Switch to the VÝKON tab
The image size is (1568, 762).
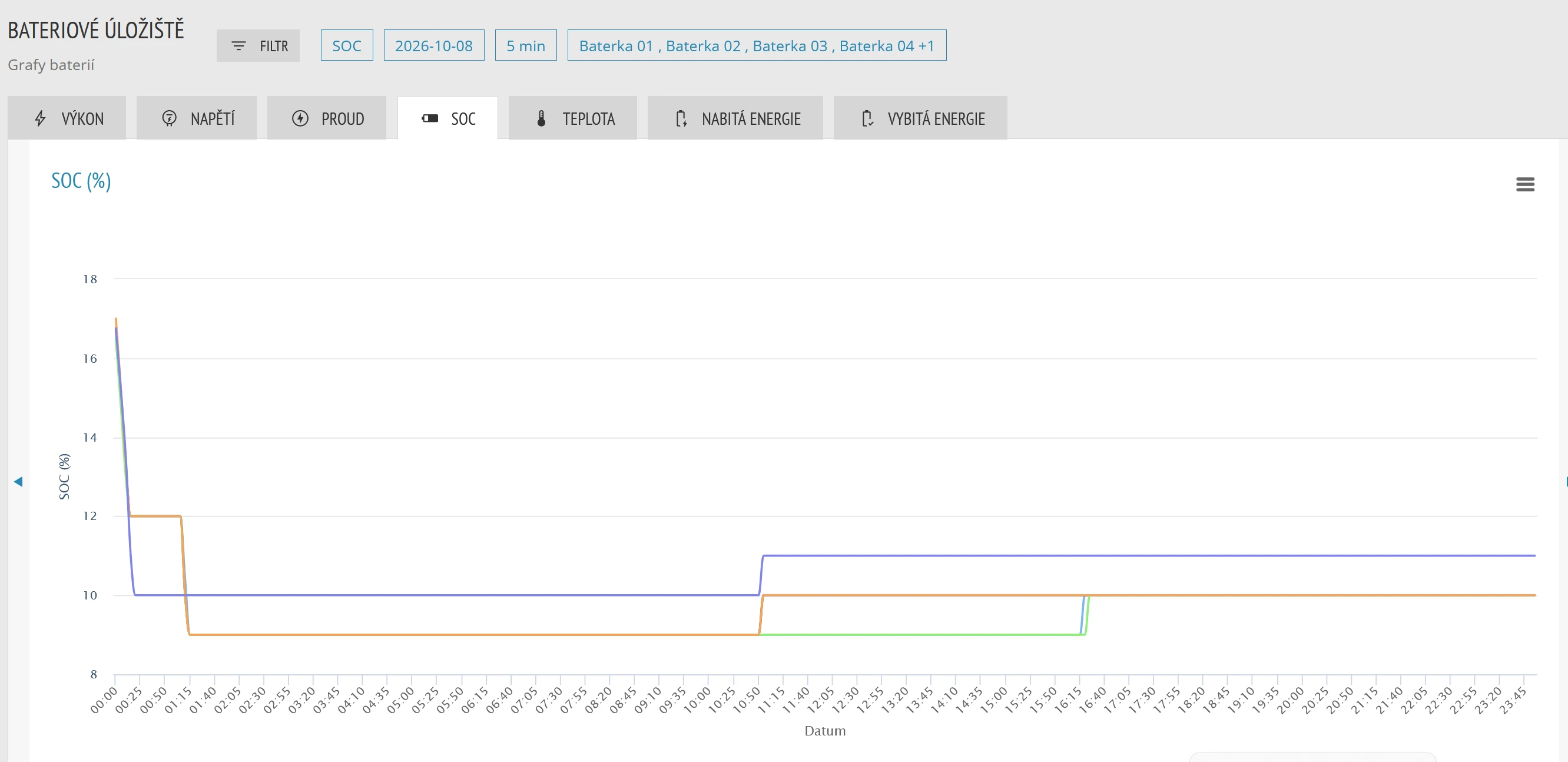click(x=67, y=117)
